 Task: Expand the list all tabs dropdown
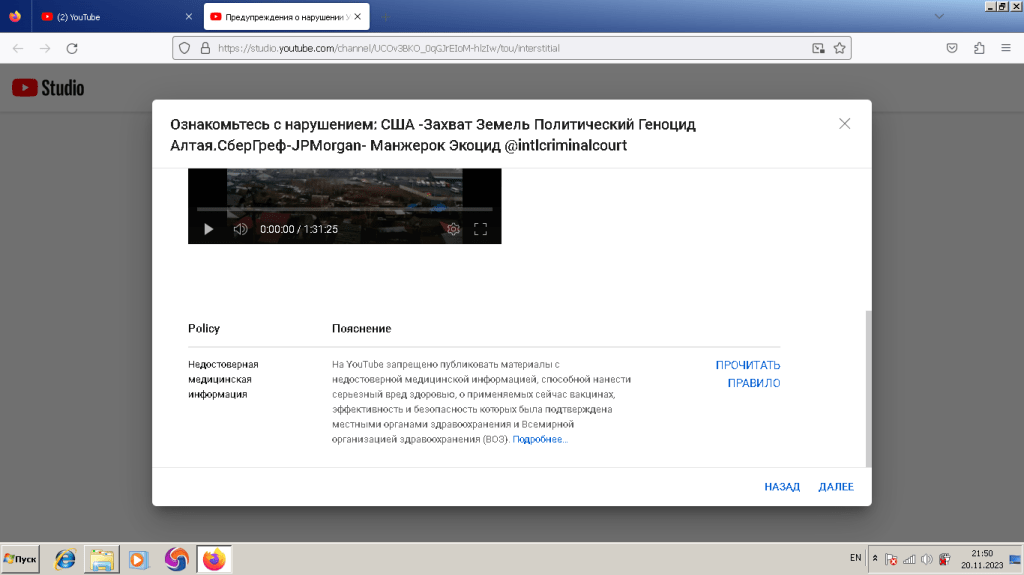click(938, 17)
